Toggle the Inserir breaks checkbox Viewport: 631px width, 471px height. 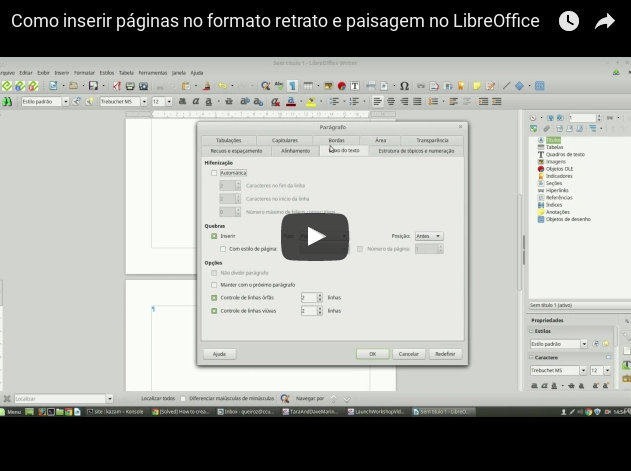coord(214,236)
